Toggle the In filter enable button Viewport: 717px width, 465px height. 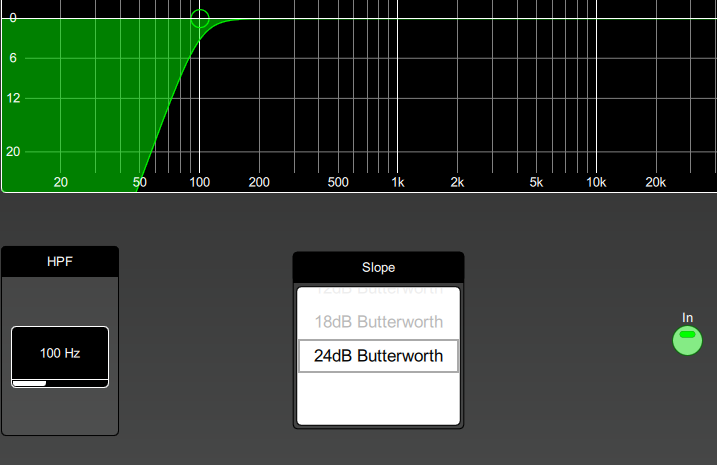click(687, 341)
